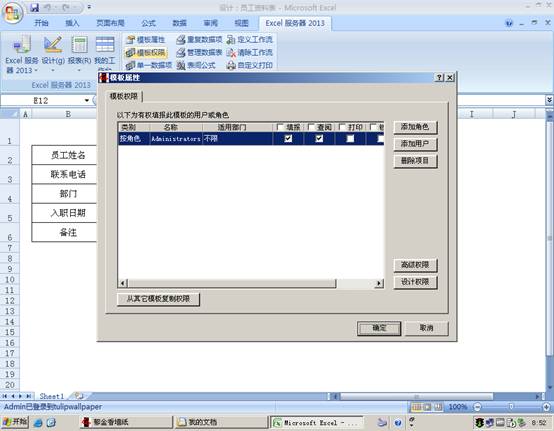Uncheck 查阅 for the Administrators row
Image resolution: width=554 pixels, height=431 pixels.
point(319,138)
